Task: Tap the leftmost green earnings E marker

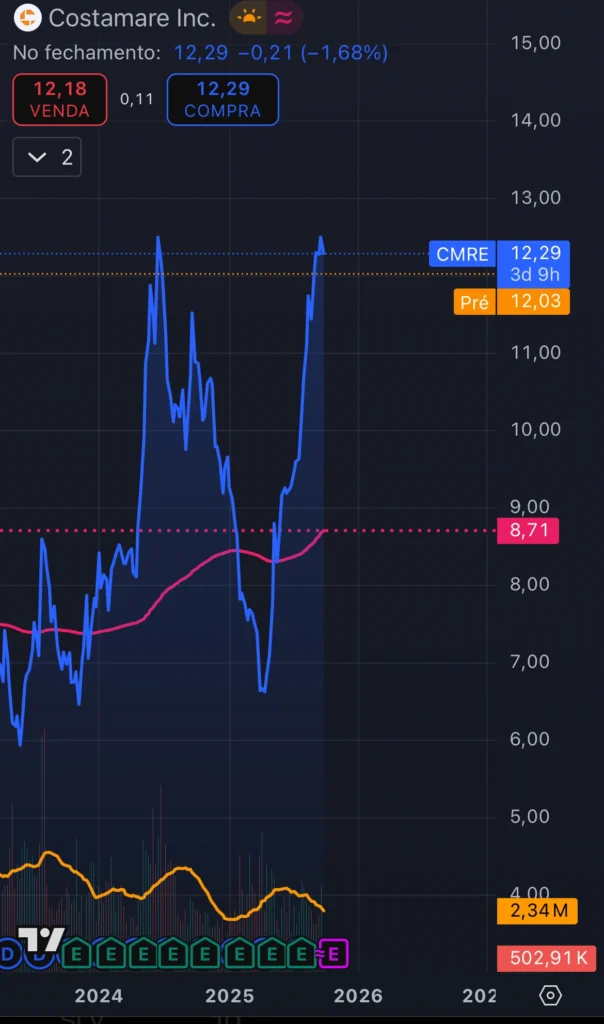Action: pyautogui.click(x=78, y=954)
